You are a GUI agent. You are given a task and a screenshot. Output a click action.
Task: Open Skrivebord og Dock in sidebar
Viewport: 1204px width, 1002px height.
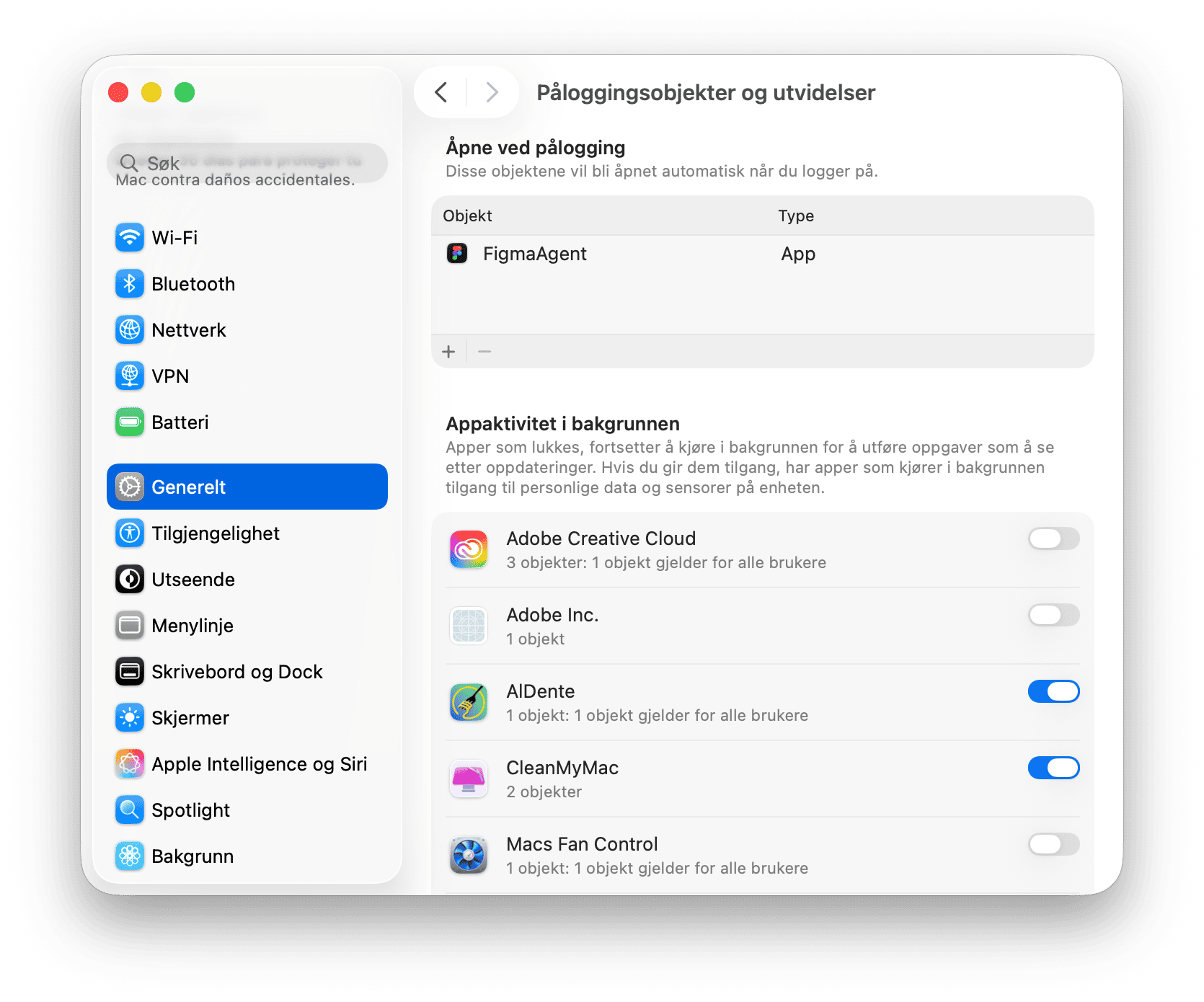click(236, 672)
